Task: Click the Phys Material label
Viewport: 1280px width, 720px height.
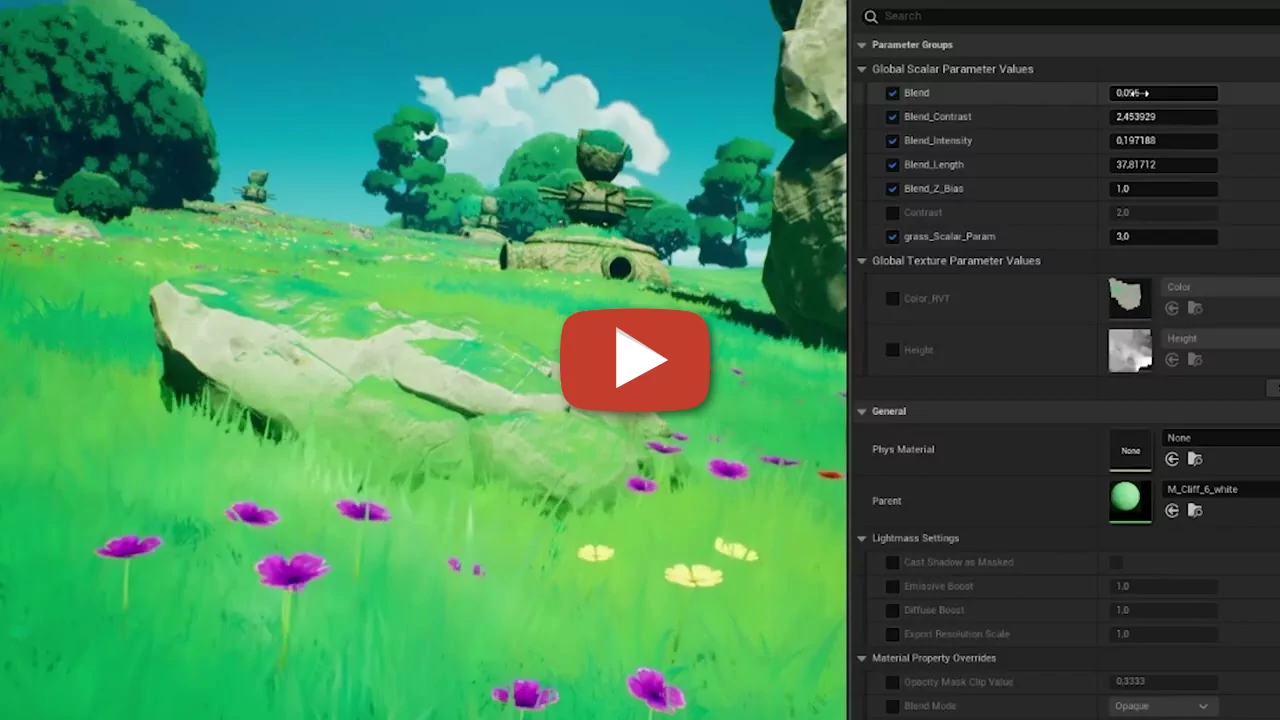Action: pos(903,450)
